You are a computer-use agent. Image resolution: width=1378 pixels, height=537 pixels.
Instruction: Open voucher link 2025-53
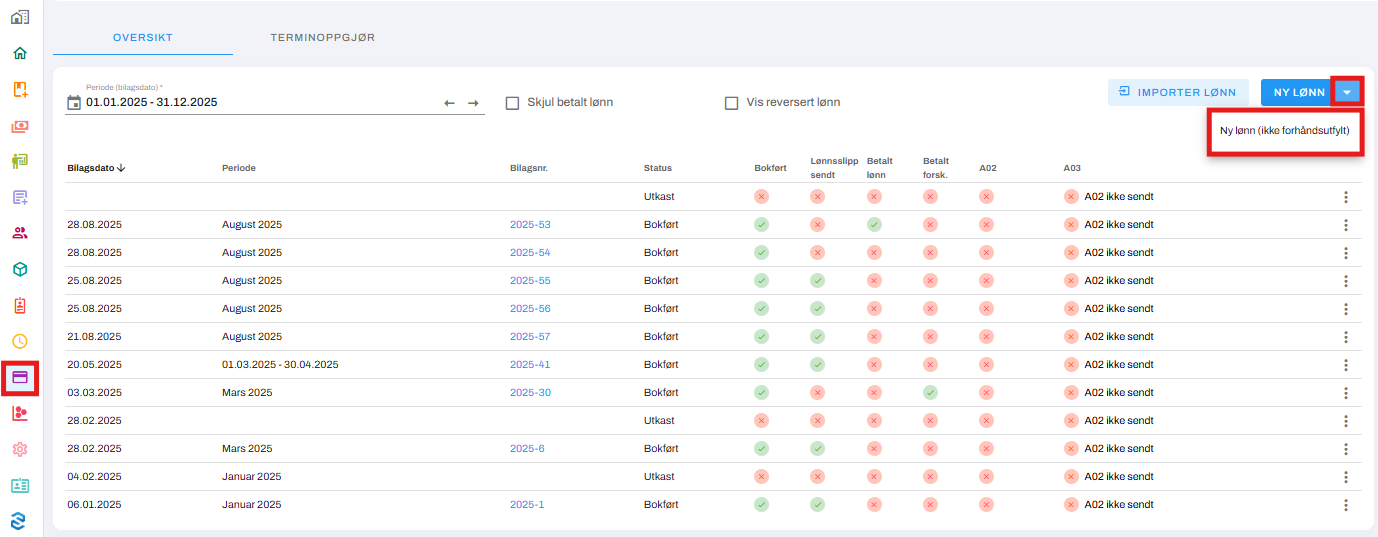tap(530, 225)
